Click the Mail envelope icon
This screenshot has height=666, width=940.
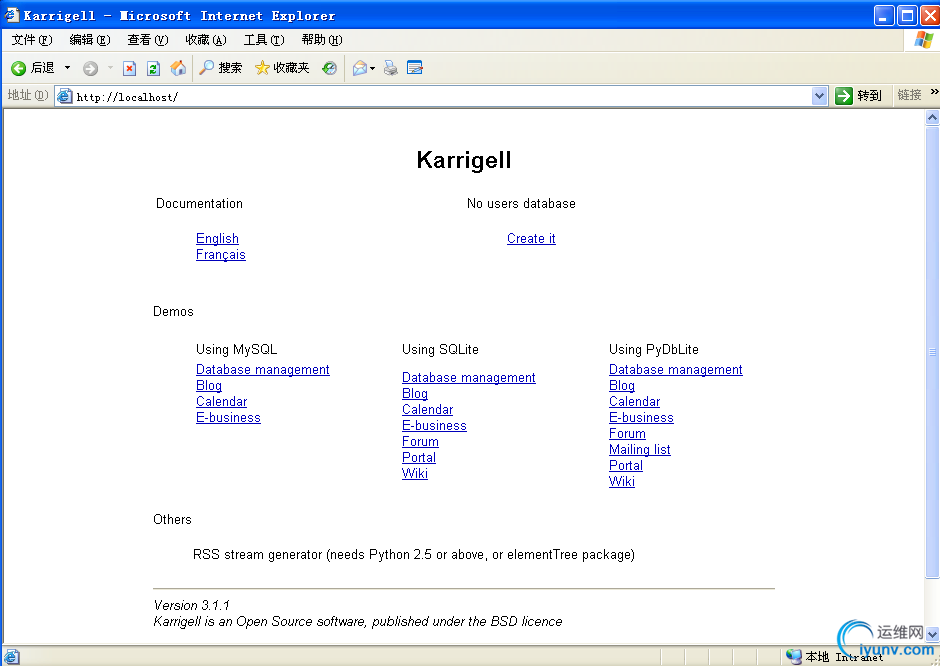pos(360,68)
